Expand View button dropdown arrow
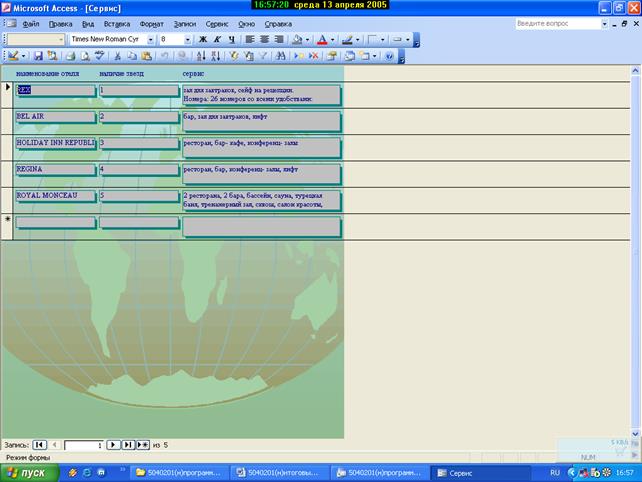This screenshot has height=482, width=642. point(23,56)
